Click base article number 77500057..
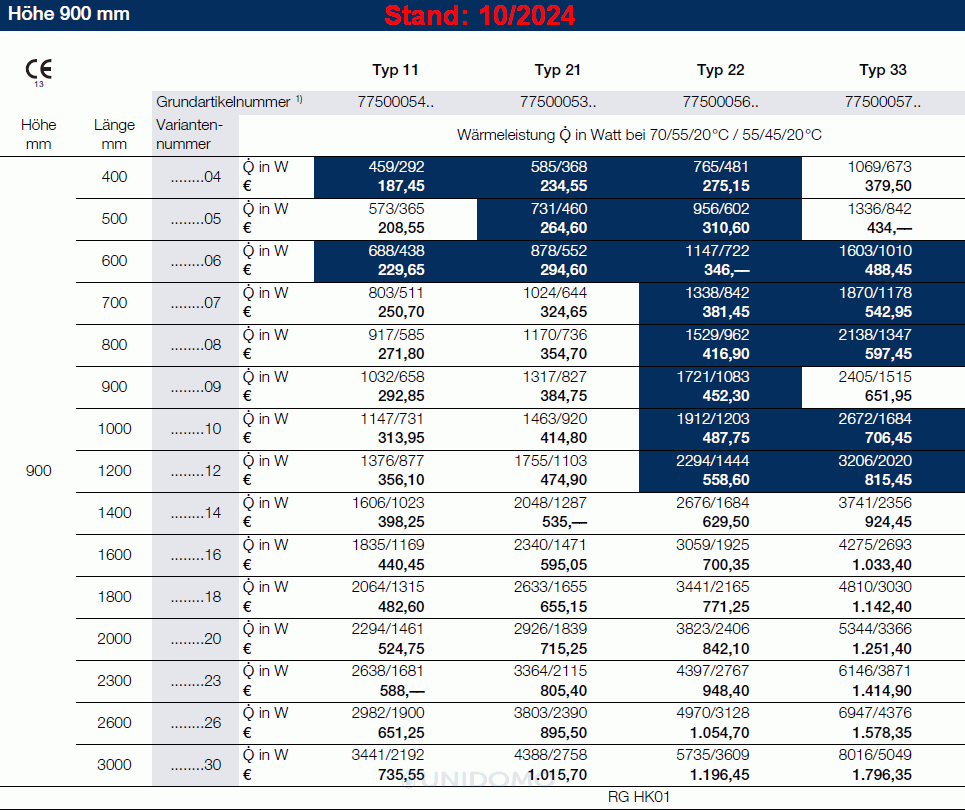965x810 pixels. 883,101
